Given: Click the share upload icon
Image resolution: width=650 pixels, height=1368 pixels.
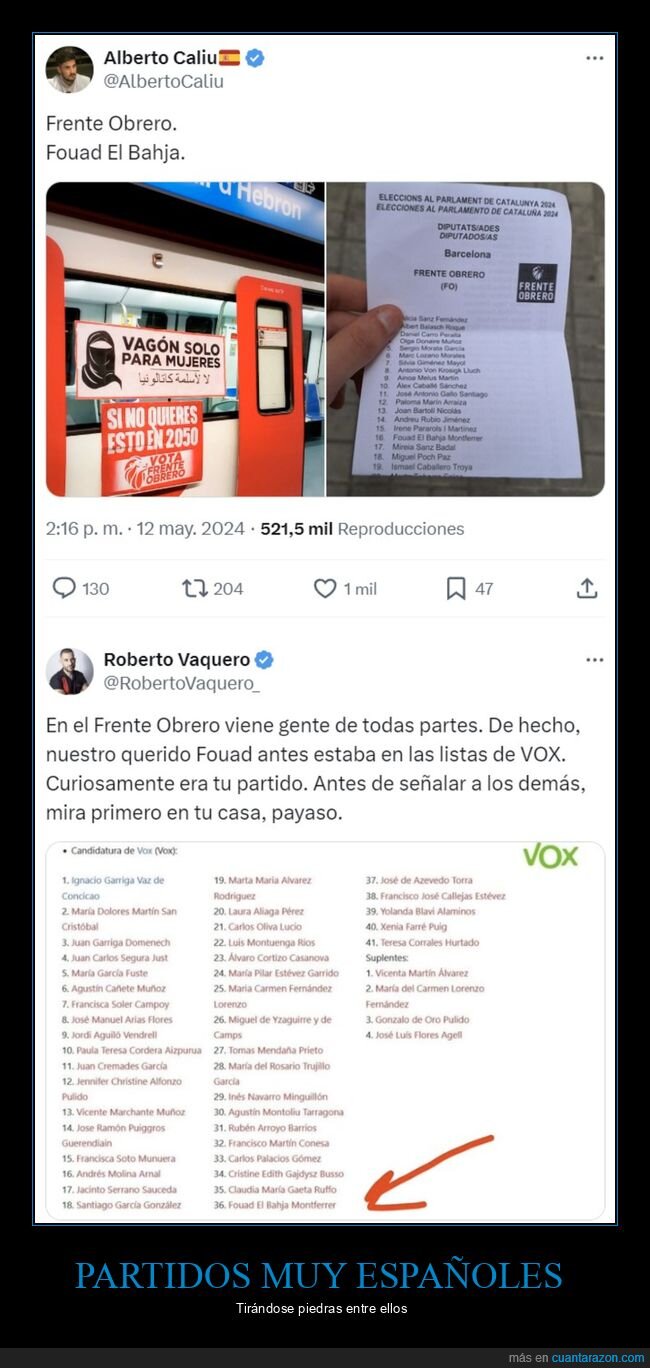Looking at the screenshot, I should [587, 589].
